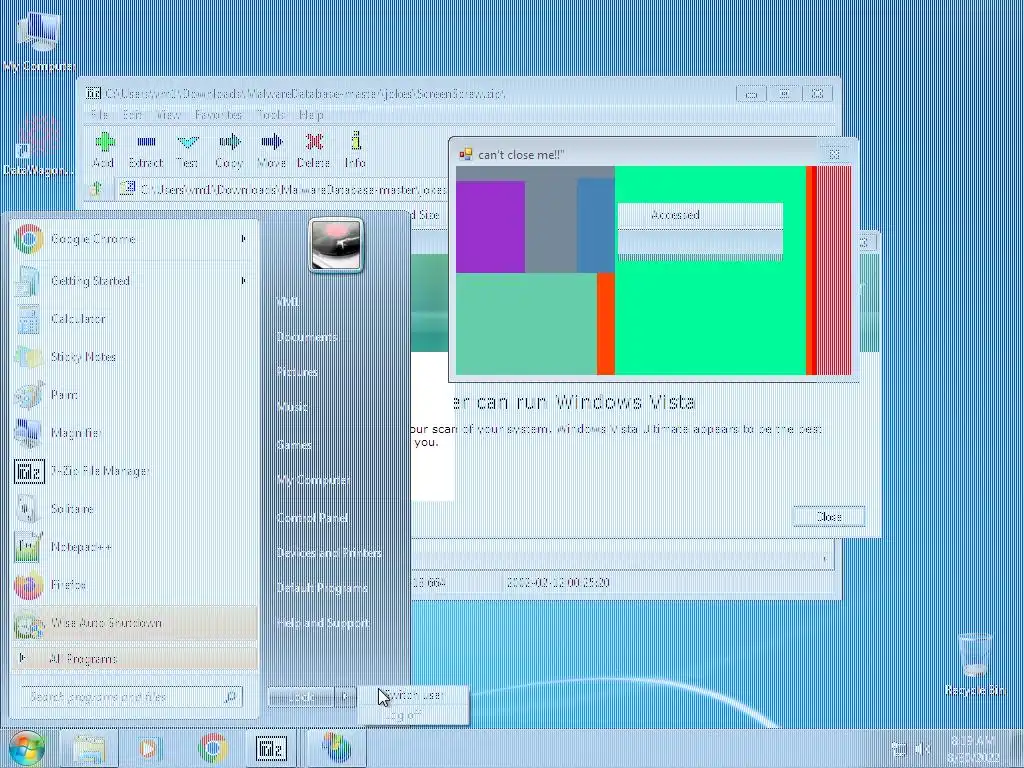
Task: Open Games from Start menu
Action: click(294, 445)
